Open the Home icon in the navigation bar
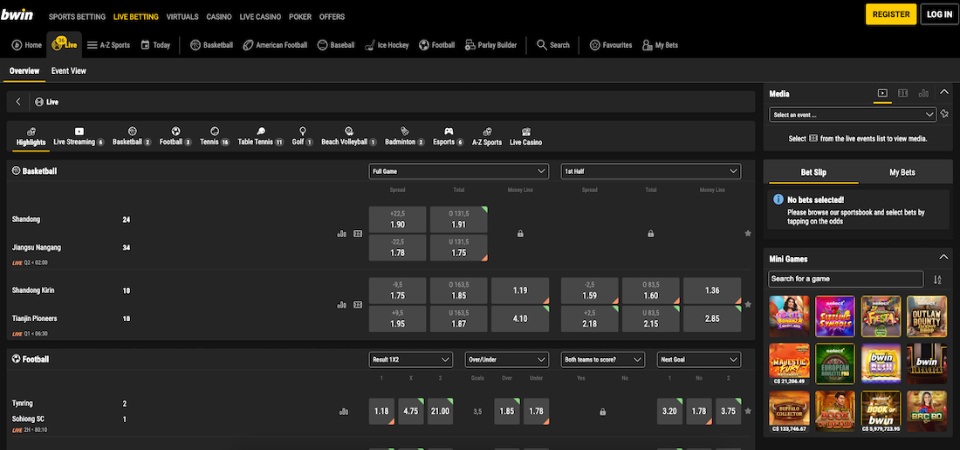Image resolution: width=960 pixels, height=450 pixels. (x=17, y=45)
